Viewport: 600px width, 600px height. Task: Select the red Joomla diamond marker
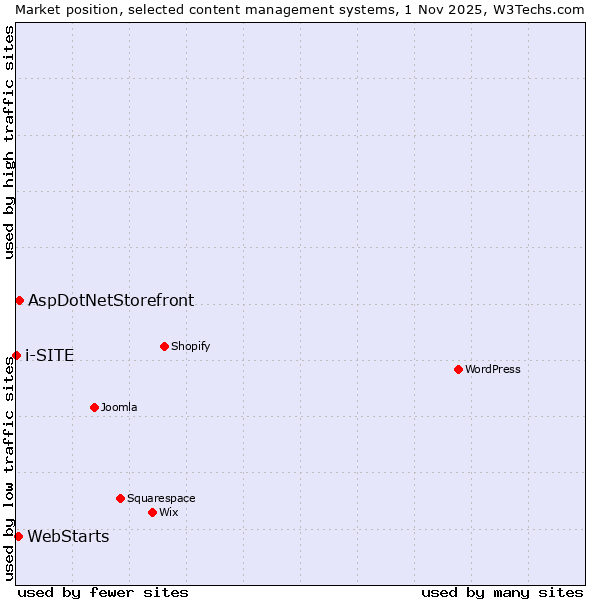[94, 407]
